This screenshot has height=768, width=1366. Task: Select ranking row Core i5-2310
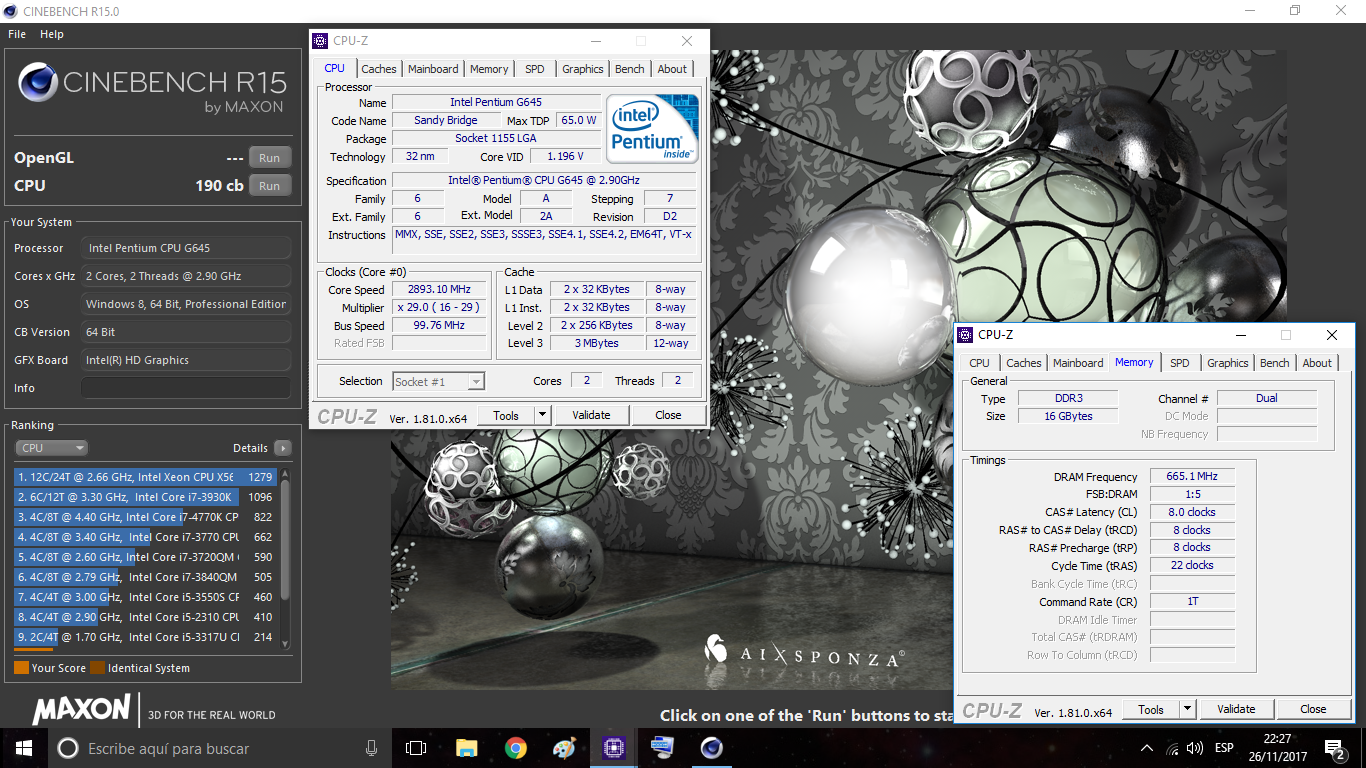[145, 617]
